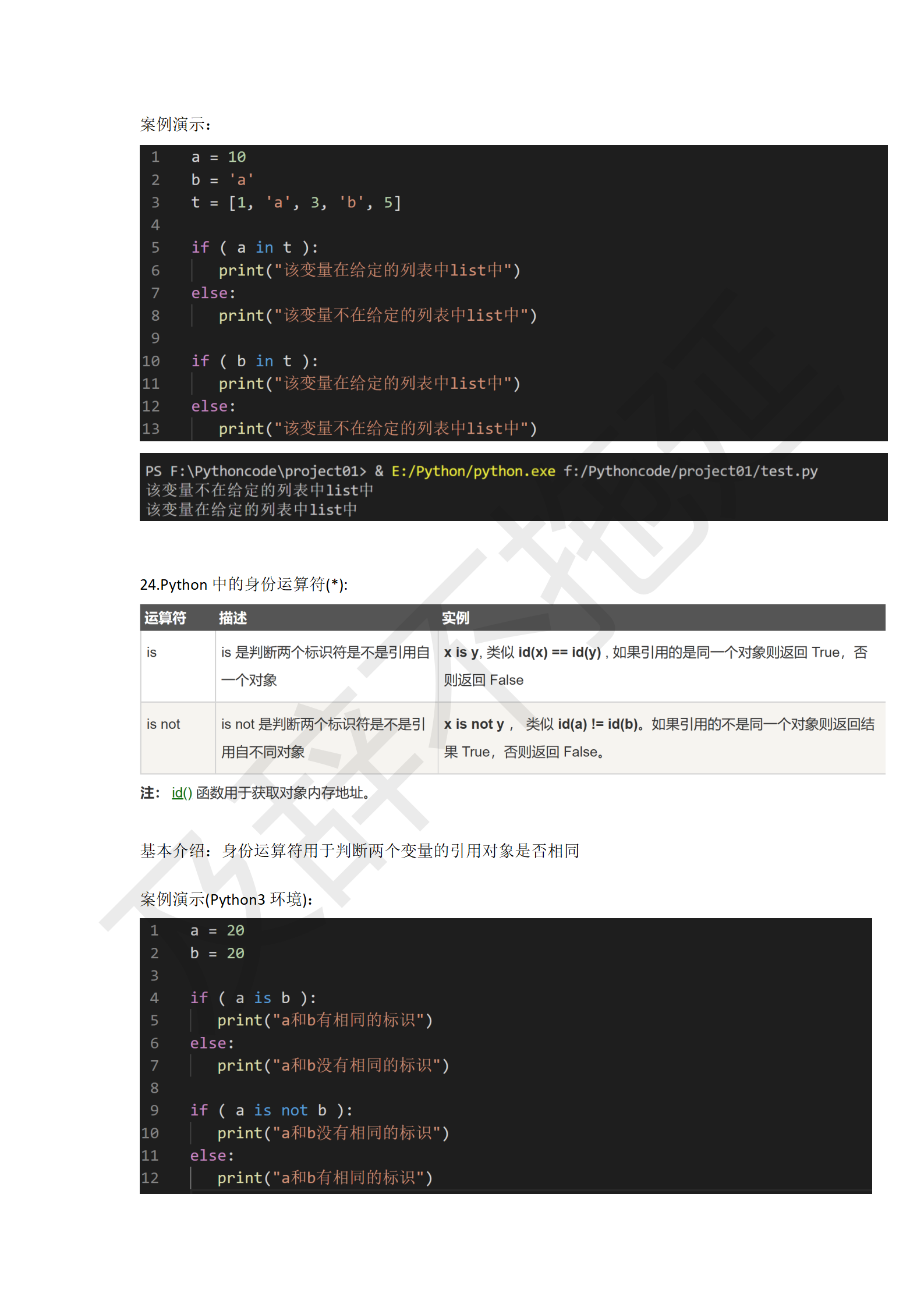Screen dimensions: 924x1307
Task: Click line 12 print in second code block
Action: click(x=325, y=1178)
